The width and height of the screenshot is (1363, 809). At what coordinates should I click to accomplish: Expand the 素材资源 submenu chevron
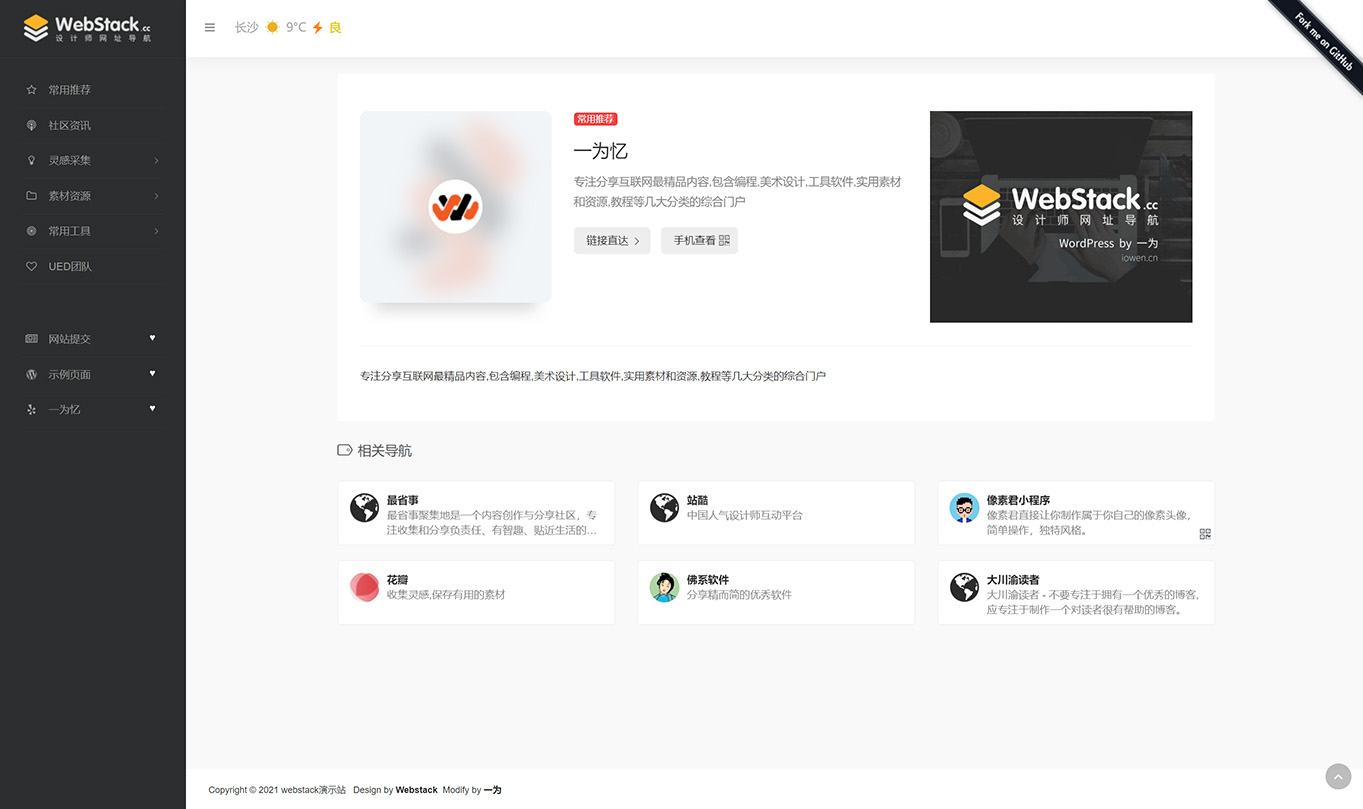coord(156,196)
